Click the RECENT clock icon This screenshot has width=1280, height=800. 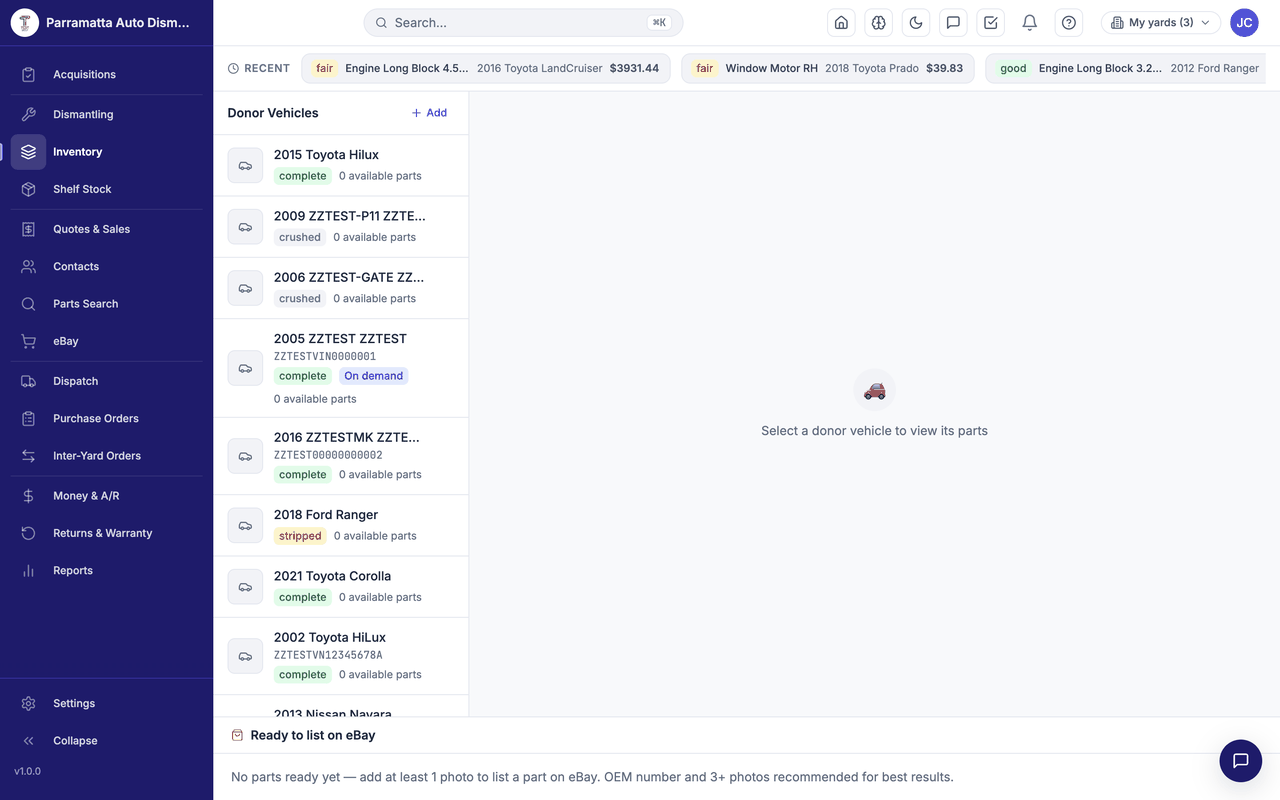click(233, 69)
